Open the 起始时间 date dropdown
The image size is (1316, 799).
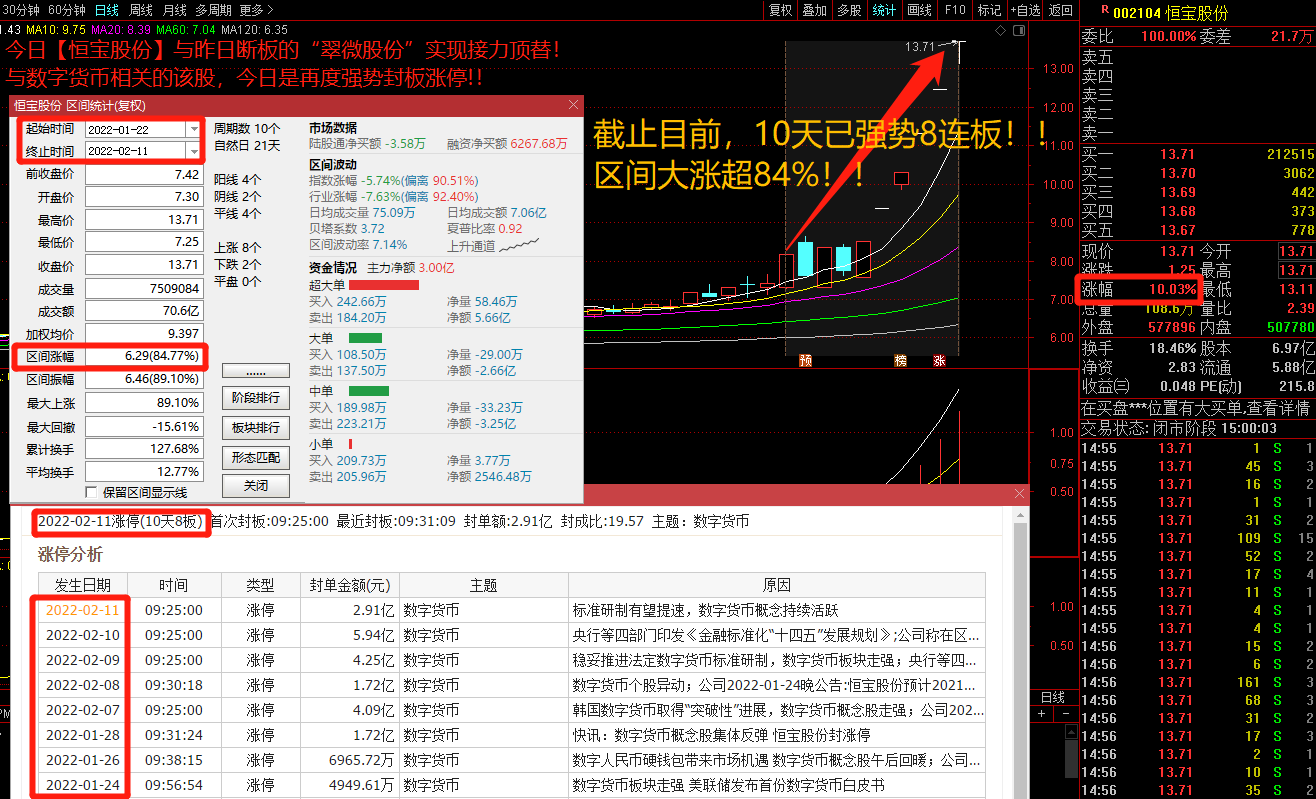coord(193,130)
